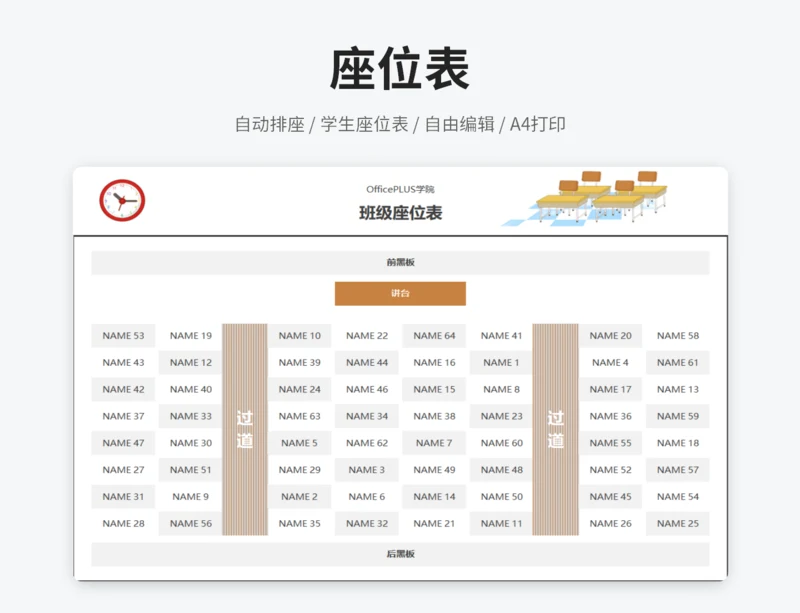The image size is (800, 613).
Task: Select the 讲台 (podium) button
Action: coord(400,293)
